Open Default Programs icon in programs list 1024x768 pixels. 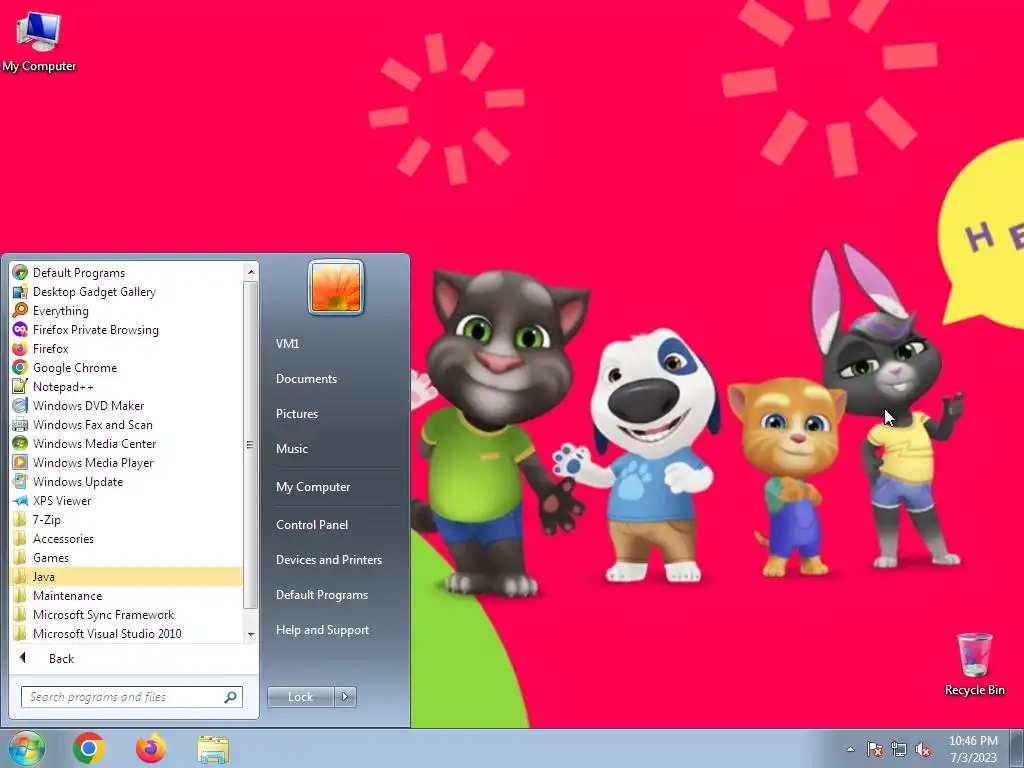tap(20, 272)
